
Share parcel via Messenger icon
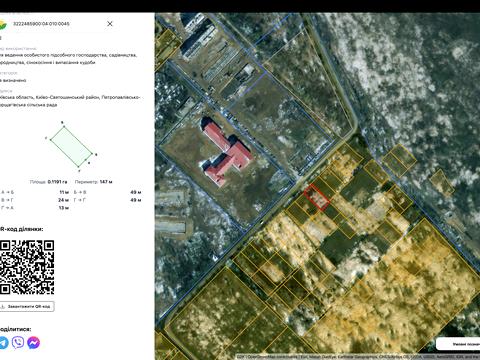point(34,342)
